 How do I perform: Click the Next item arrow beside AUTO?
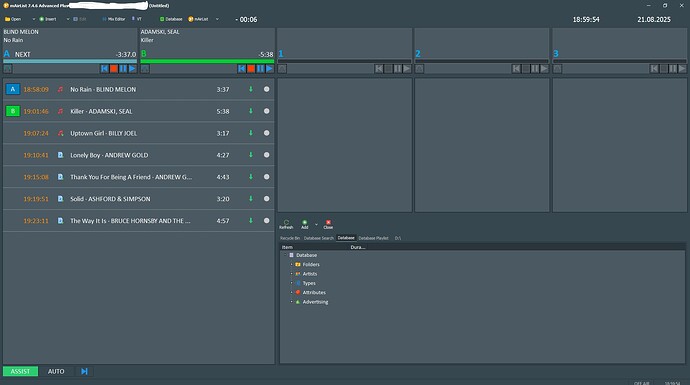(84, 371)
